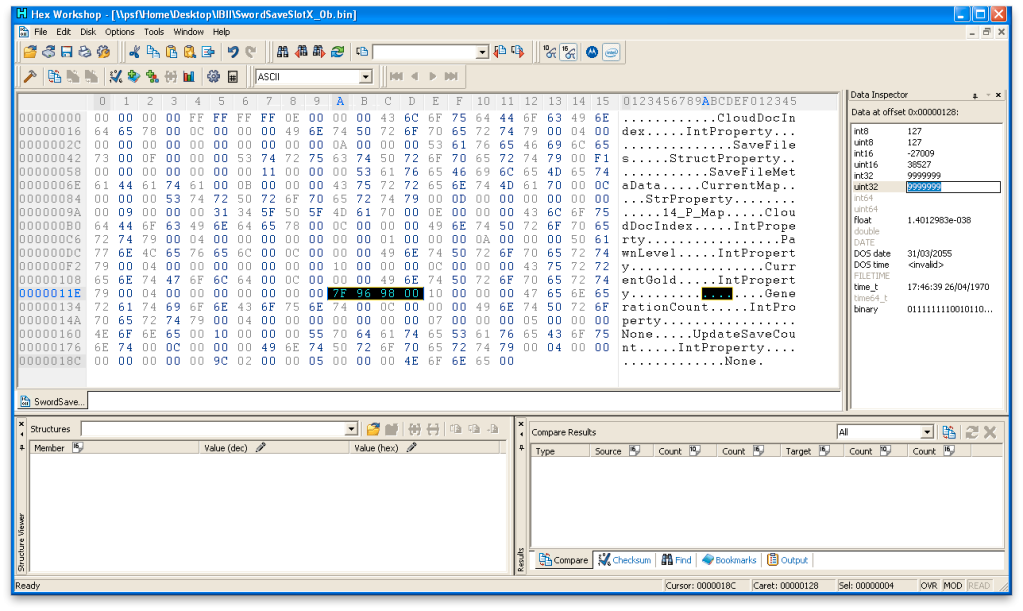Viewport: 1023px width, 611px height.
Task: Open the calculator icon in toolbar
Action: coord(232,76)
